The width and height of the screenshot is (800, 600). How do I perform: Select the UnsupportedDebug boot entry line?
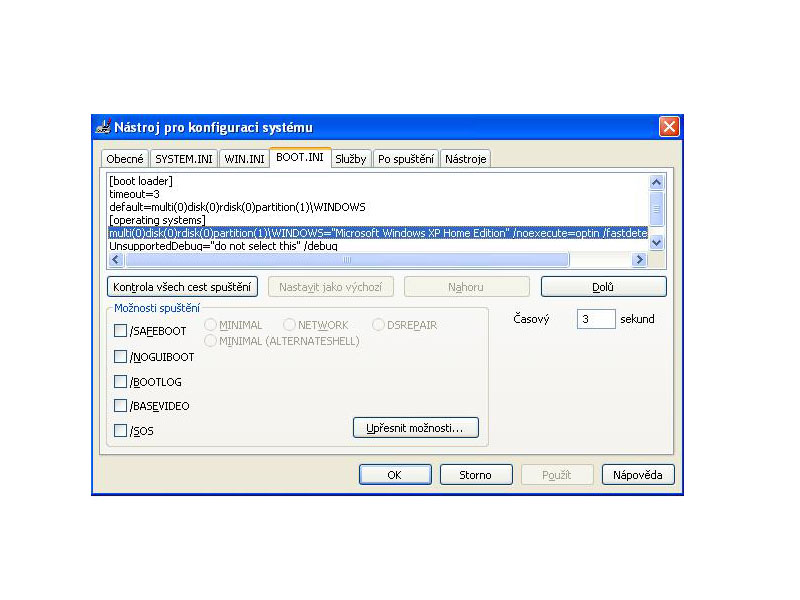tap(223, 246)
